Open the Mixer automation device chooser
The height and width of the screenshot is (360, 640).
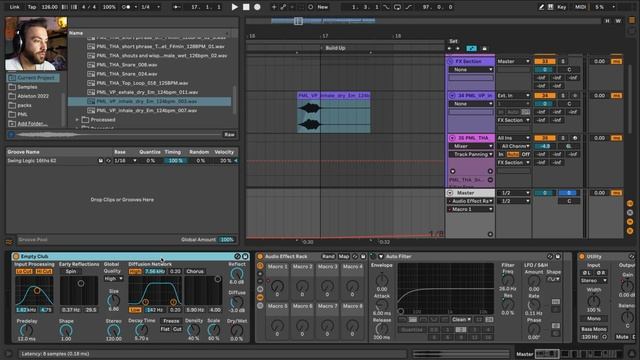(471, 146)
